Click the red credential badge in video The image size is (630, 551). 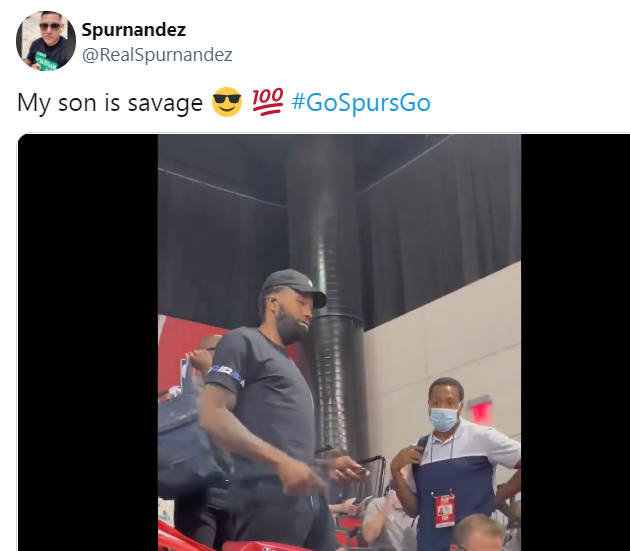tap(444, 510)
